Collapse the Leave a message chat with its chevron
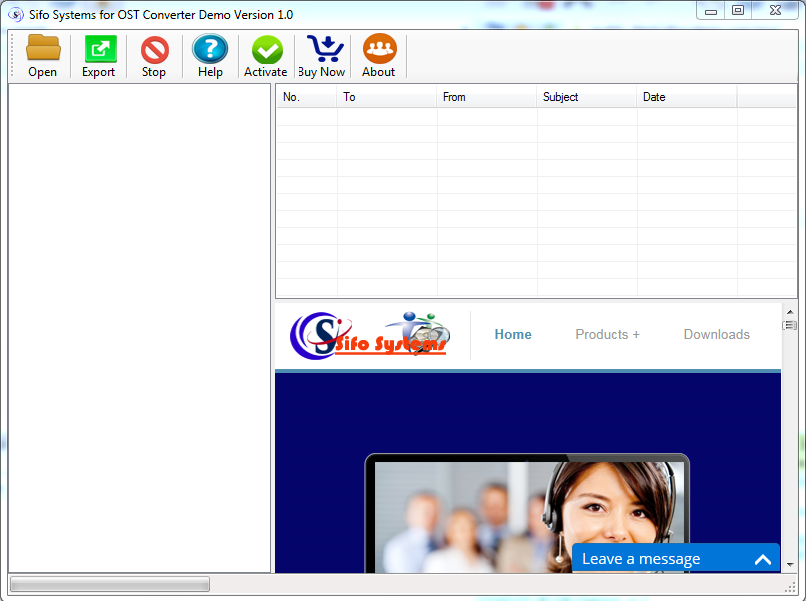Screen dimensions: 806x601 [763, 558]
